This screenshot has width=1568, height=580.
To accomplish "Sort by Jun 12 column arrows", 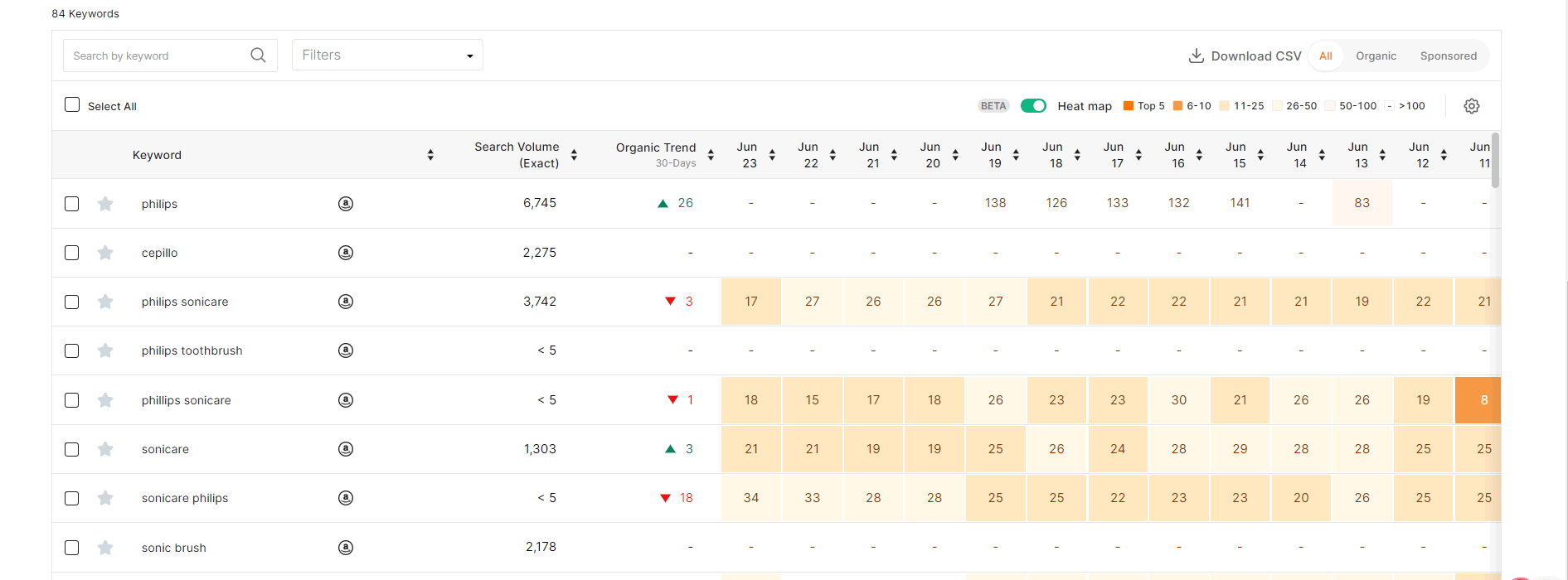I will [1444, 155].
